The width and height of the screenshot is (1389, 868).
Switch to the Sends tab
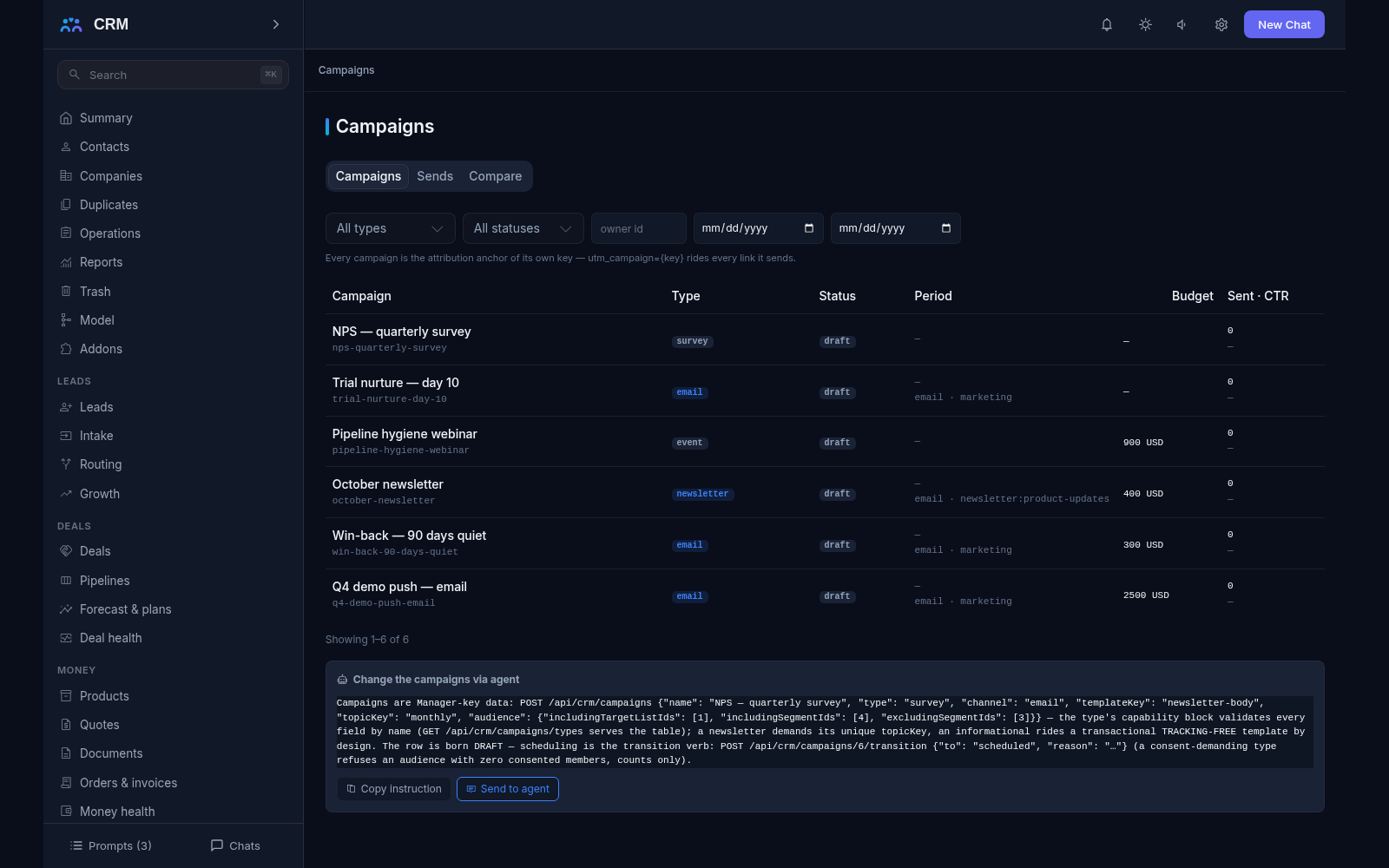click(x=435, y=176)
